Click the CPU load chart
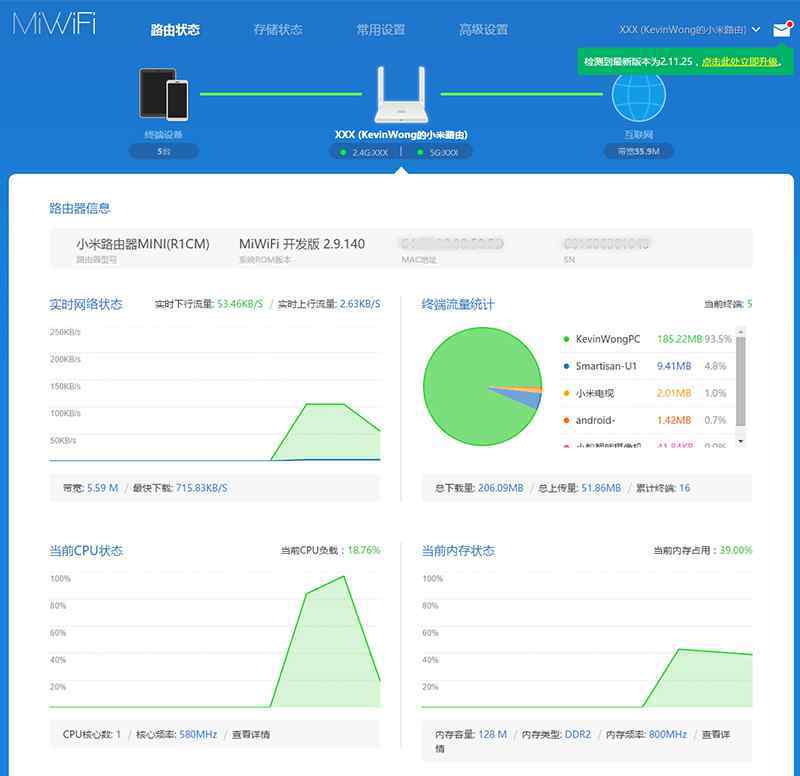The width and height of the screenshot is (800, 776). click(x=215, y=640)
